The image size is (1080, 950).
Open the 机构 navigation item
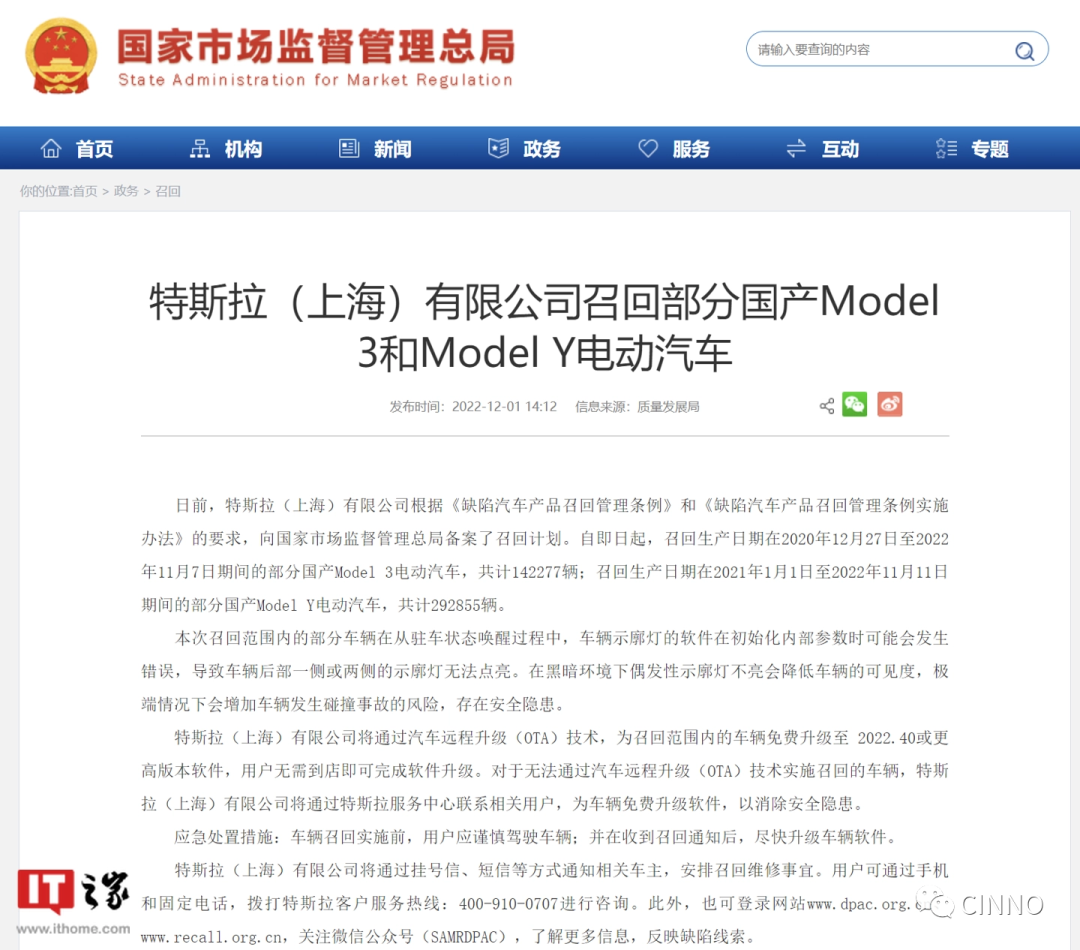[x=243, y=149]
